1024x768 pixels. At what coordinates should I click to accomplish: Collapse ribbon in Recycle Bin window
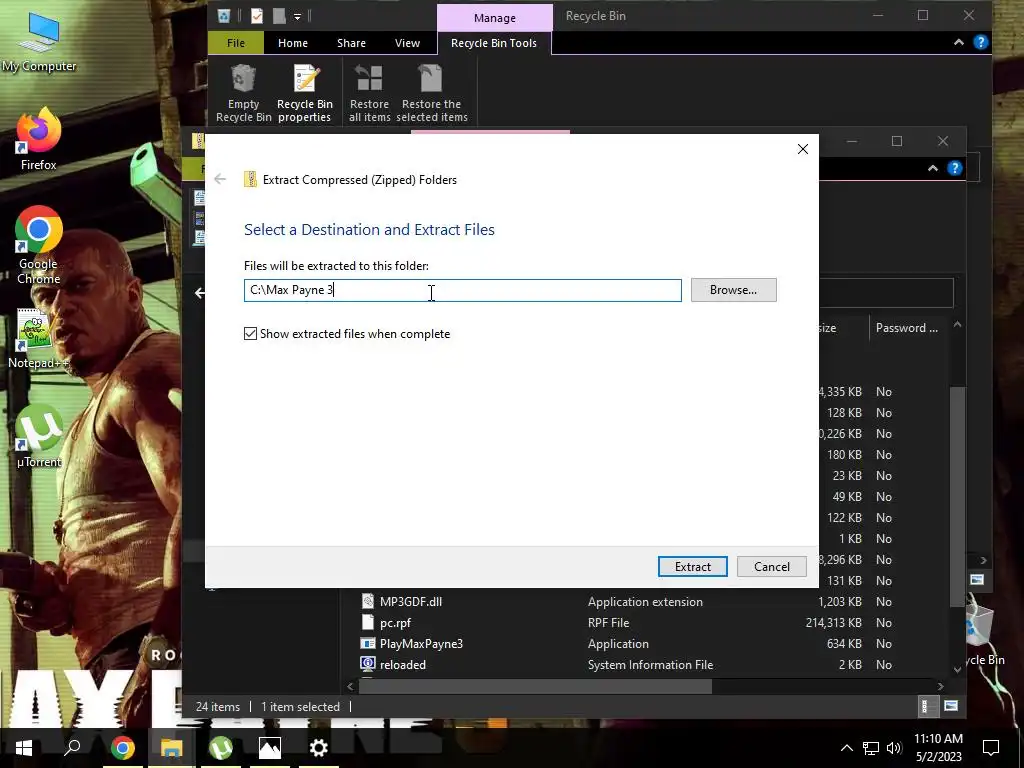pyautogui.click(x=959, y=42)
